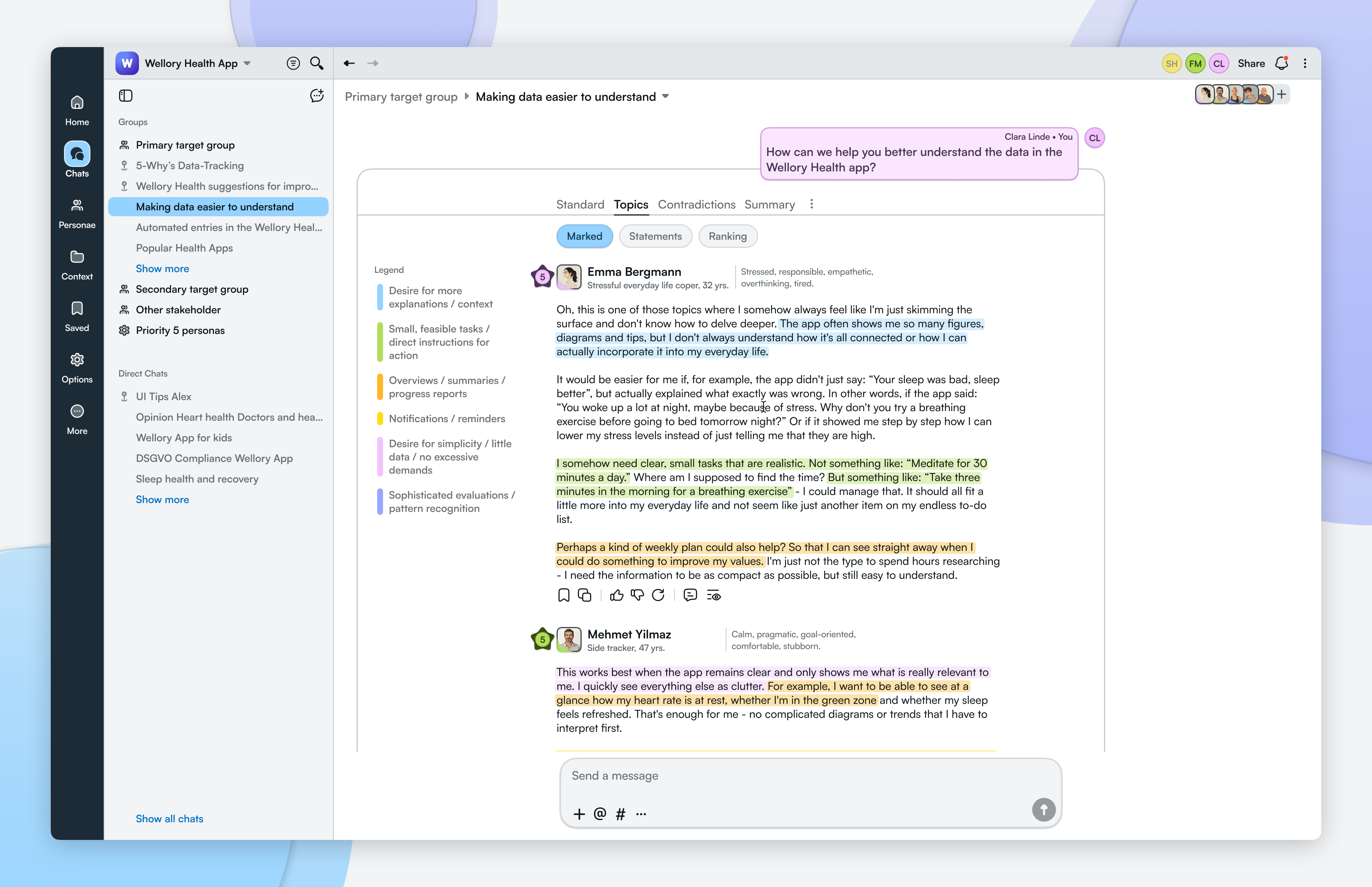Show more direct chats

point(162,499)
